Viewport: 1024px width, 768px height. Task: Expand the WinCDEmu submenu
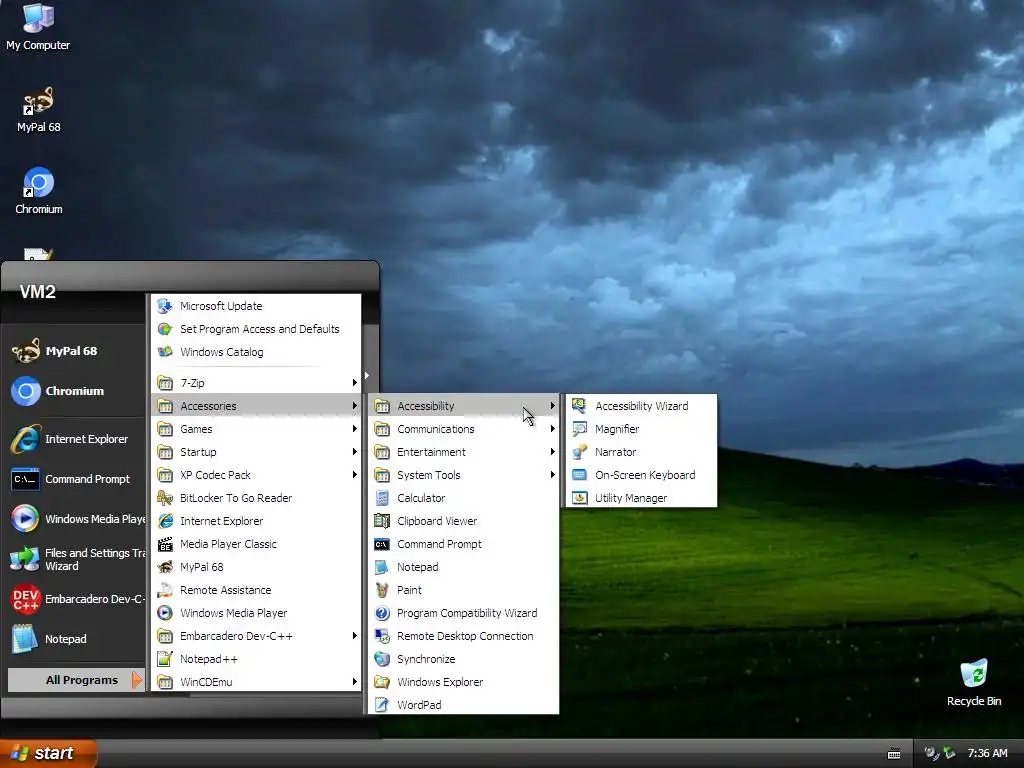tap(256, 682)
